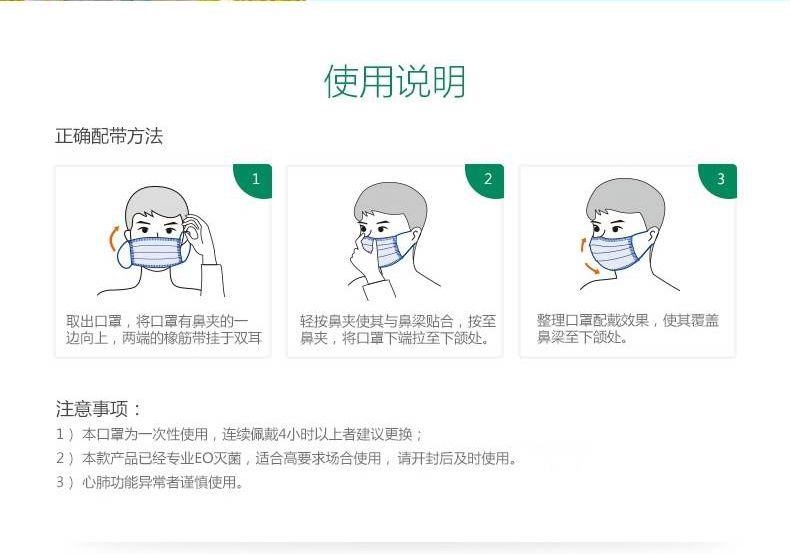Click note 1 about single-use mask replacement
The image size is (790, 554).
tap(239, 434)
